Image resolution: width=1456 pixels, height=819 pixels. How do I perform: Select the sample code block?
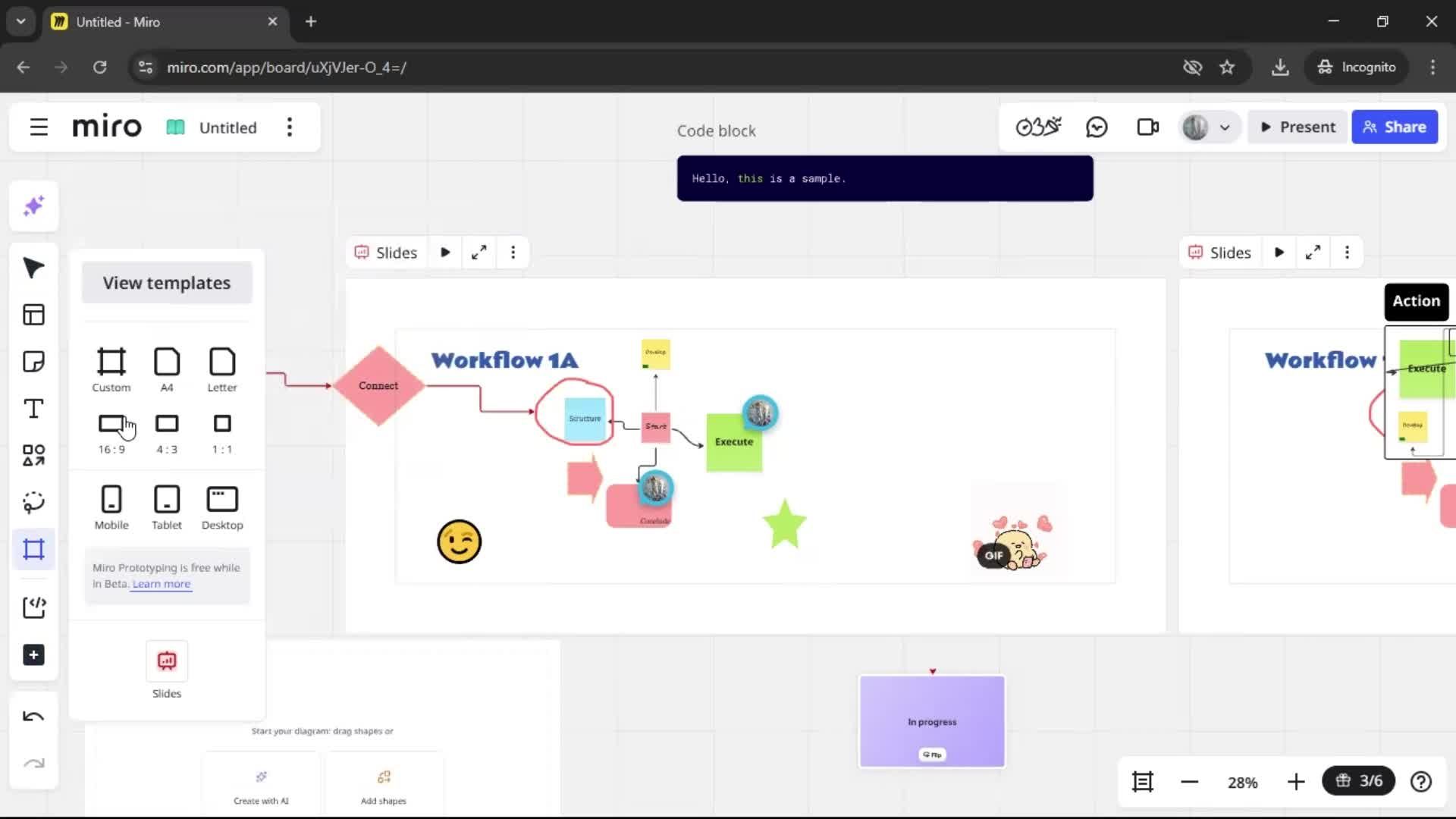tap(885, 178)
